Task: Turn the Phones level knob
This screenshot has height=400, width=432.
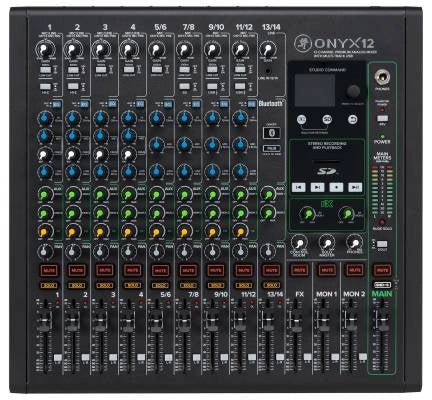Action: coord(355,243)
